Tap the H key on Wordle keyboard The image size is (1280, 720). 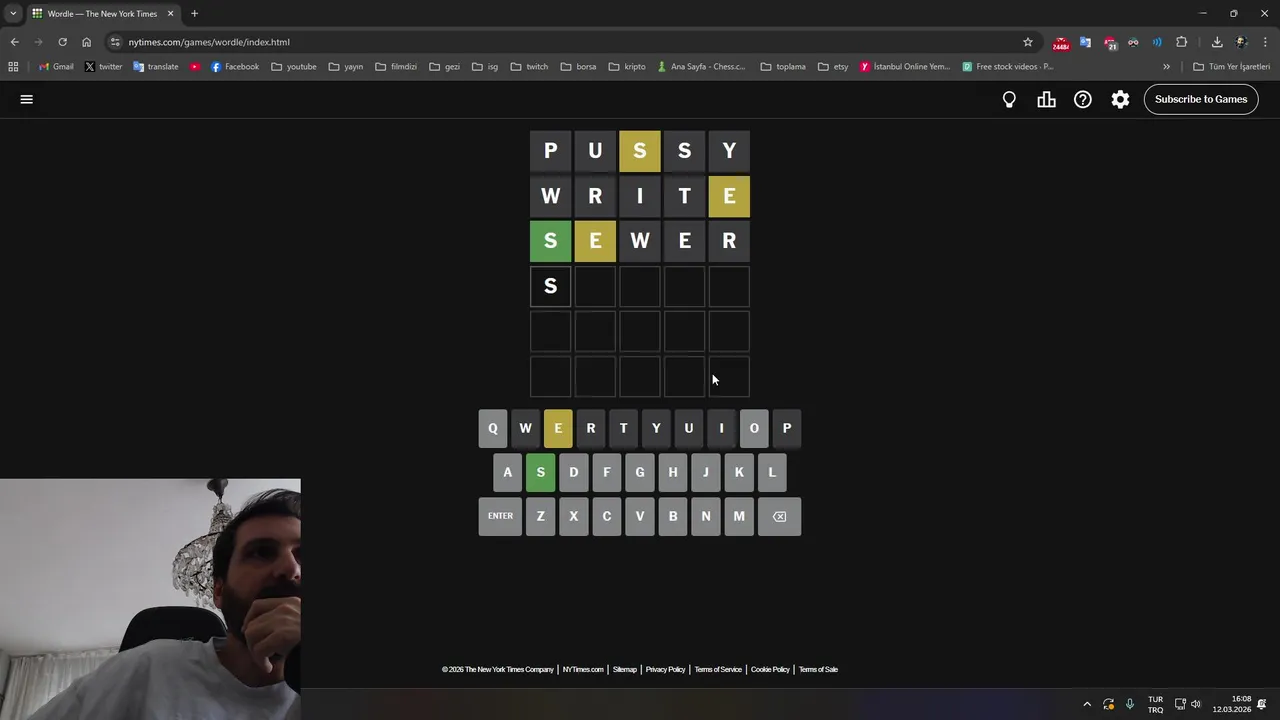tap(673, 472)
